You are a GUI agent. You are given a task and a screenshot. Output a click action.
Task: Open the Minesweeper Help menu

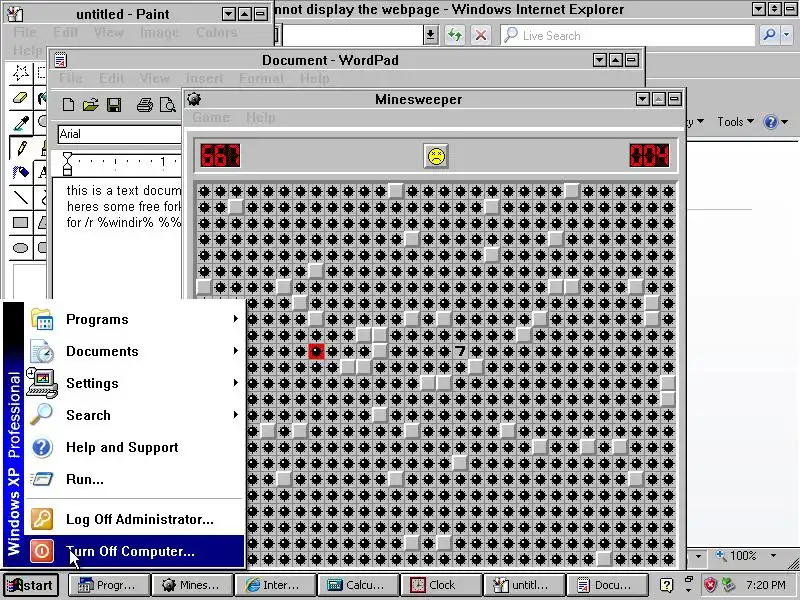(261, 117)
